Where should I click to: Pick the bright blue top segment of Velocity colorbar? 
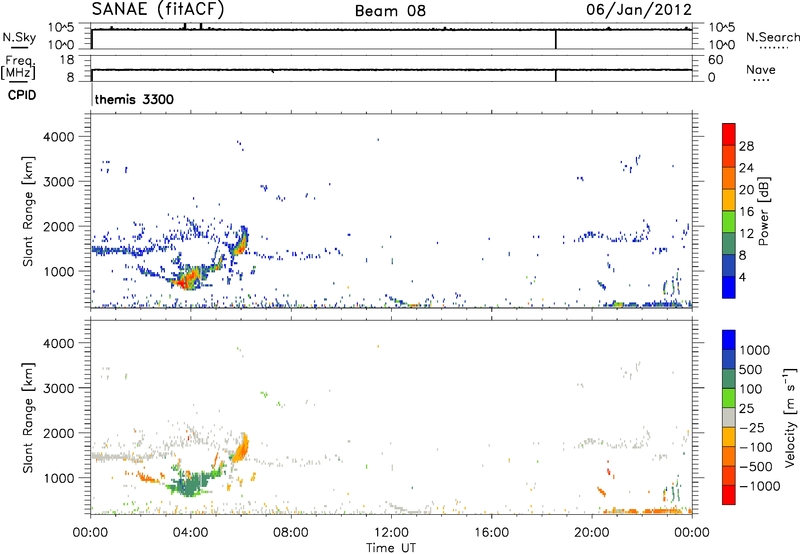[729, 340]
